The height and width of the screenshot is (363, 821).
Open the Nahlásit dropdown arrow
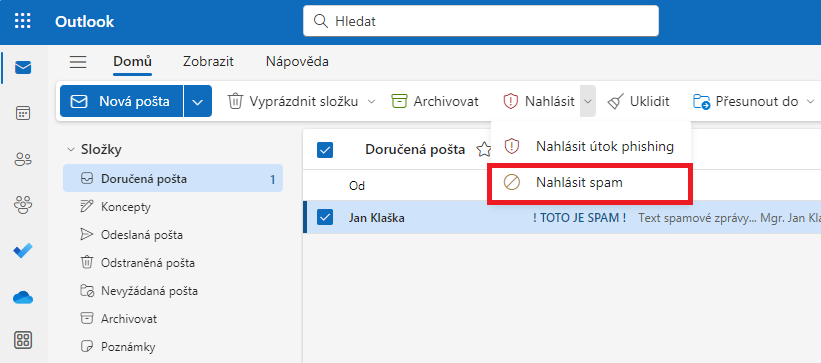click(588, 101)
